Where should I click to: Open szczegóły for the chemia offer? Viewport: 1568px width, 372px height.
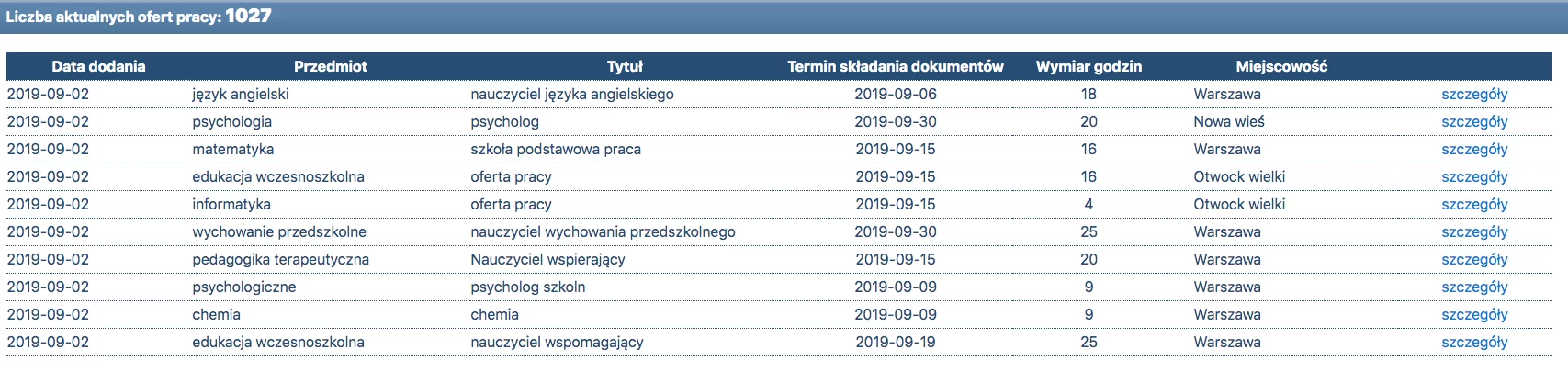pos(1474,315)
